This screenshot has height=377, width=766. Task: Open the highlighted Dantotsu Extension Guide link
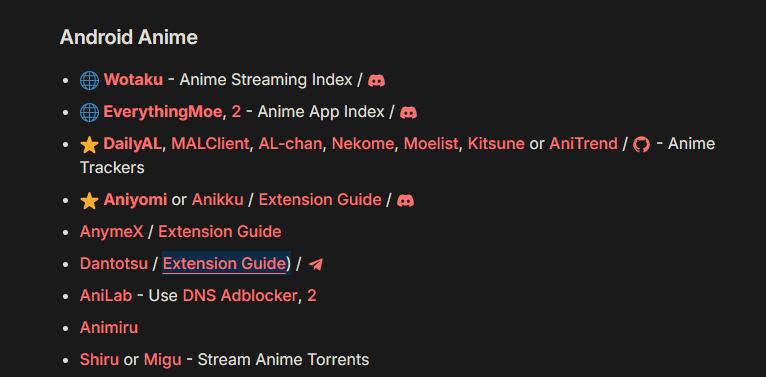224,264
